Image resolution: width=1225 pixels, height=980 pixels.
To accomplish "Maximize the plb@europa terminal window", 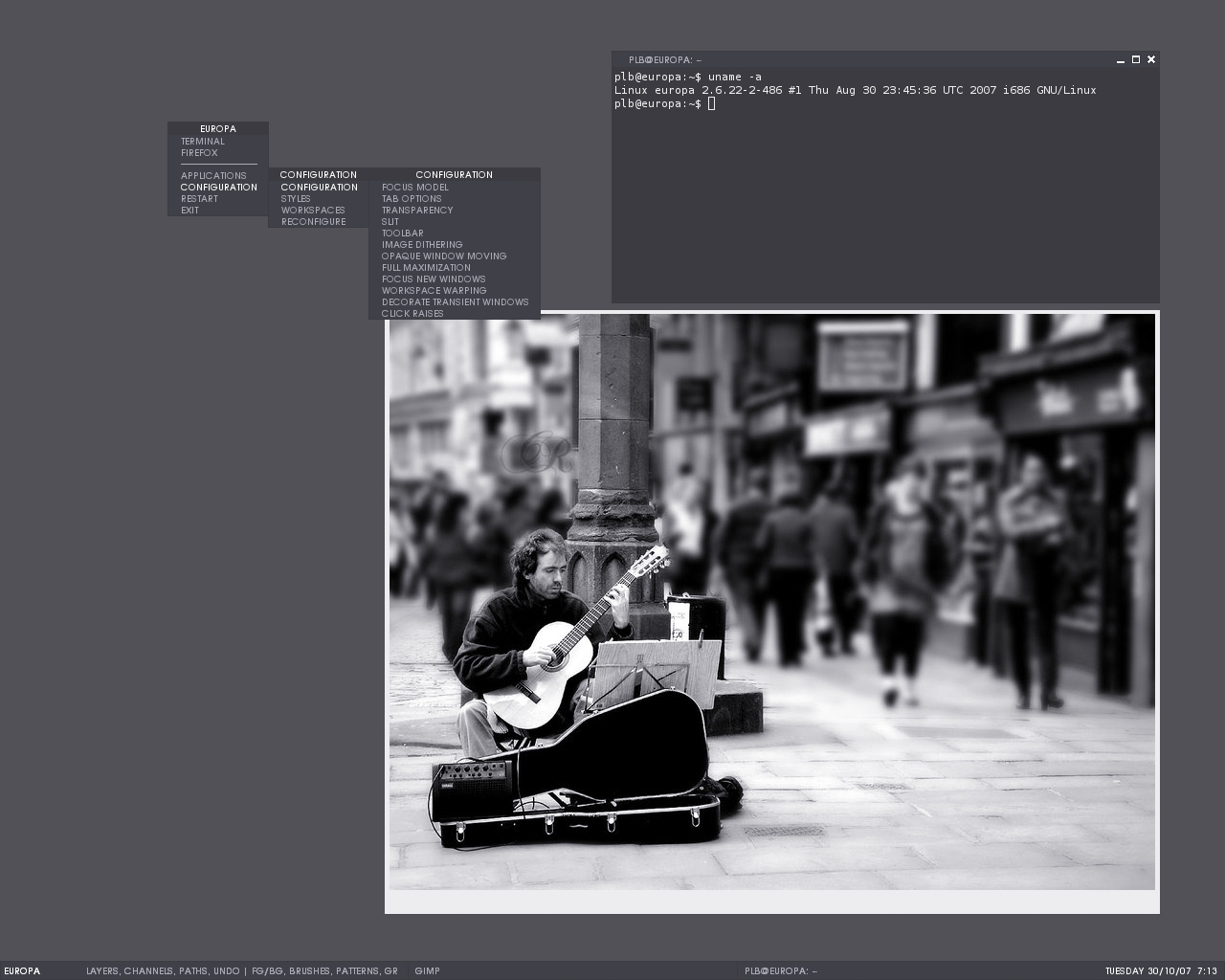I will click(x=1136, y=59).
